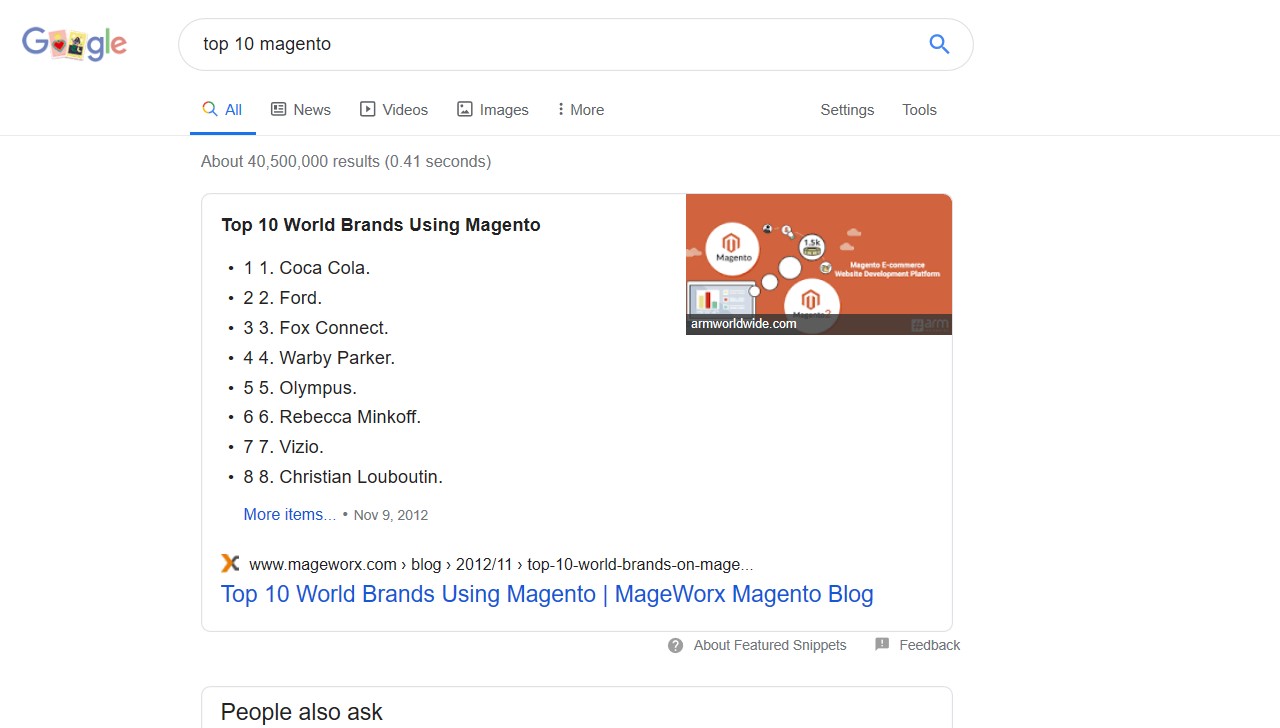Screen dimensions: 1280x728
Task: Open the Settings menu
Action: pyautogui.click(x=847, y=110)
